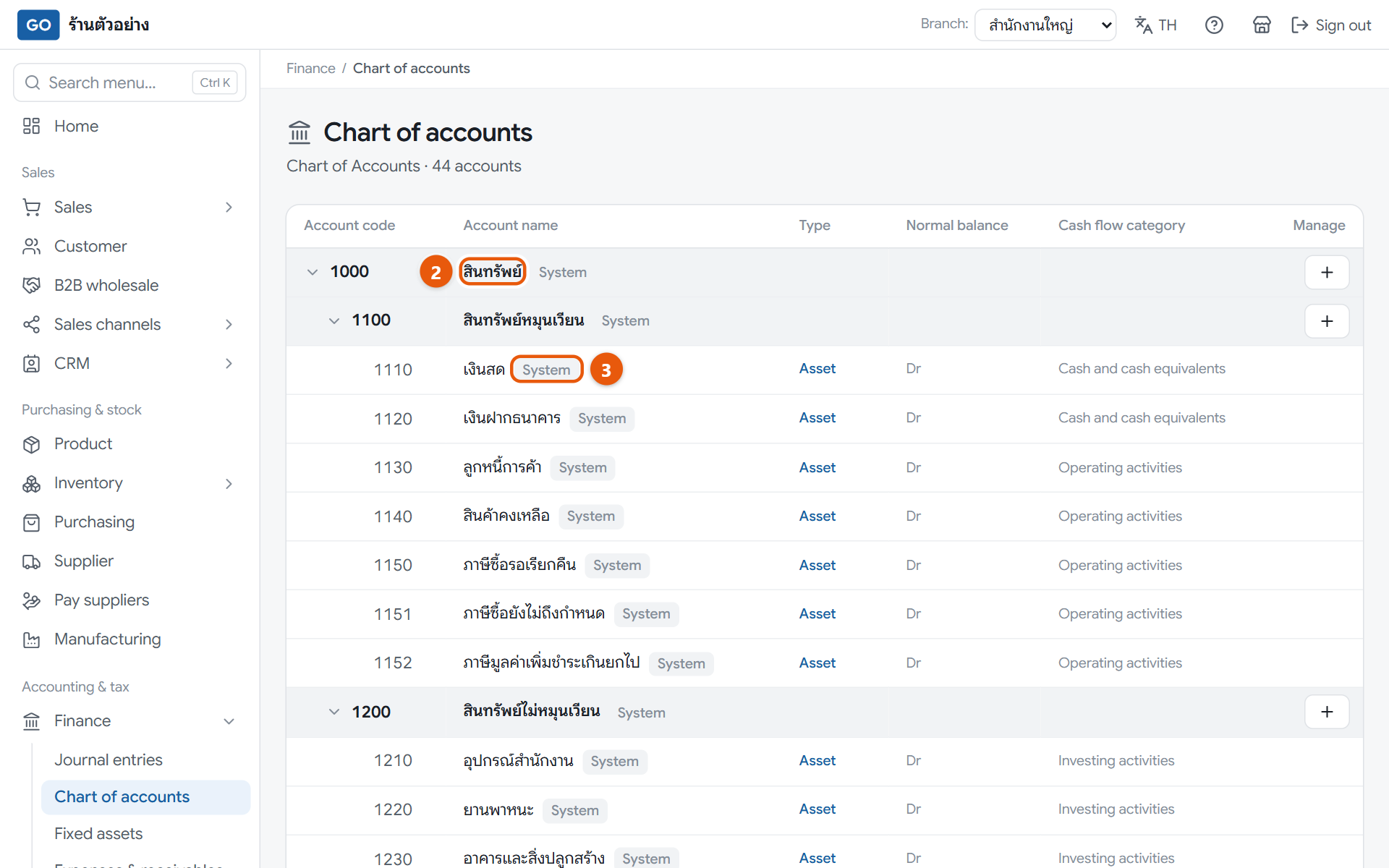Open the Home menu label
The height and width of the screenshot is (868, 1389).
(76, 126)
